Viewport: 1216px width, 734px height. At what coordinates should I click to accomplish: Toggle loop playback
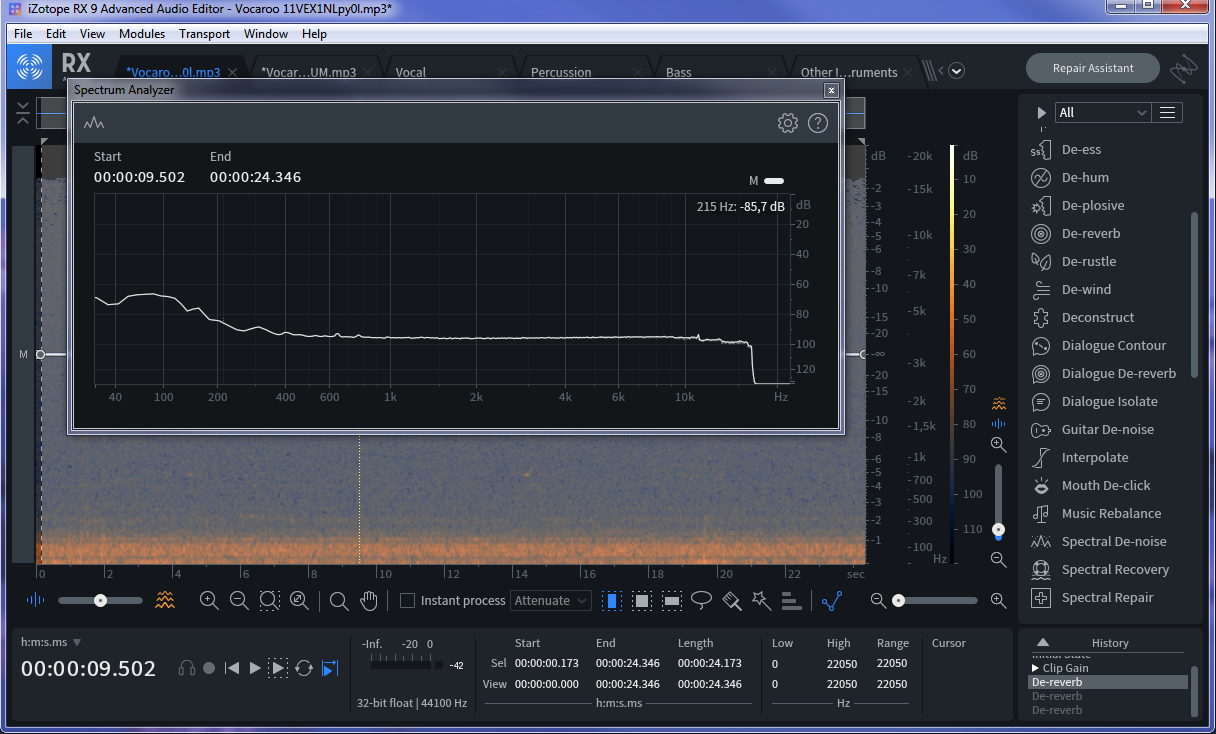point(304,668)
